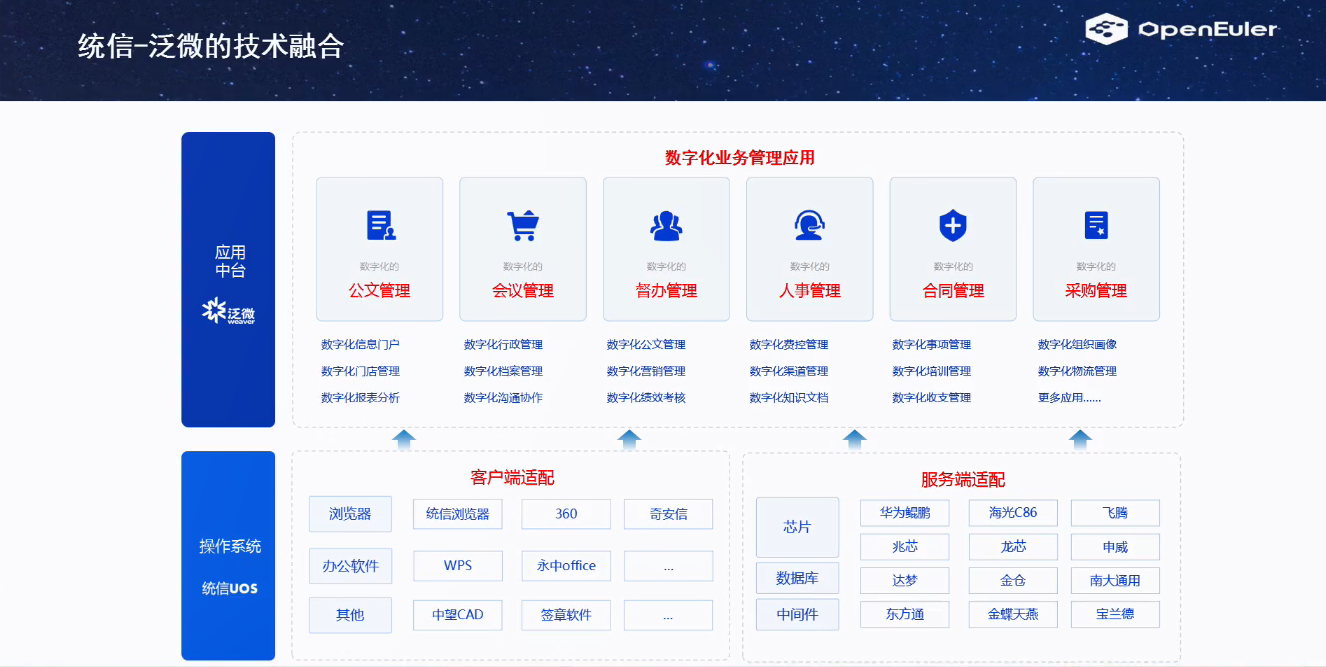
Task: Click the 金仓 box
Action: click(x=1014, y=581)
